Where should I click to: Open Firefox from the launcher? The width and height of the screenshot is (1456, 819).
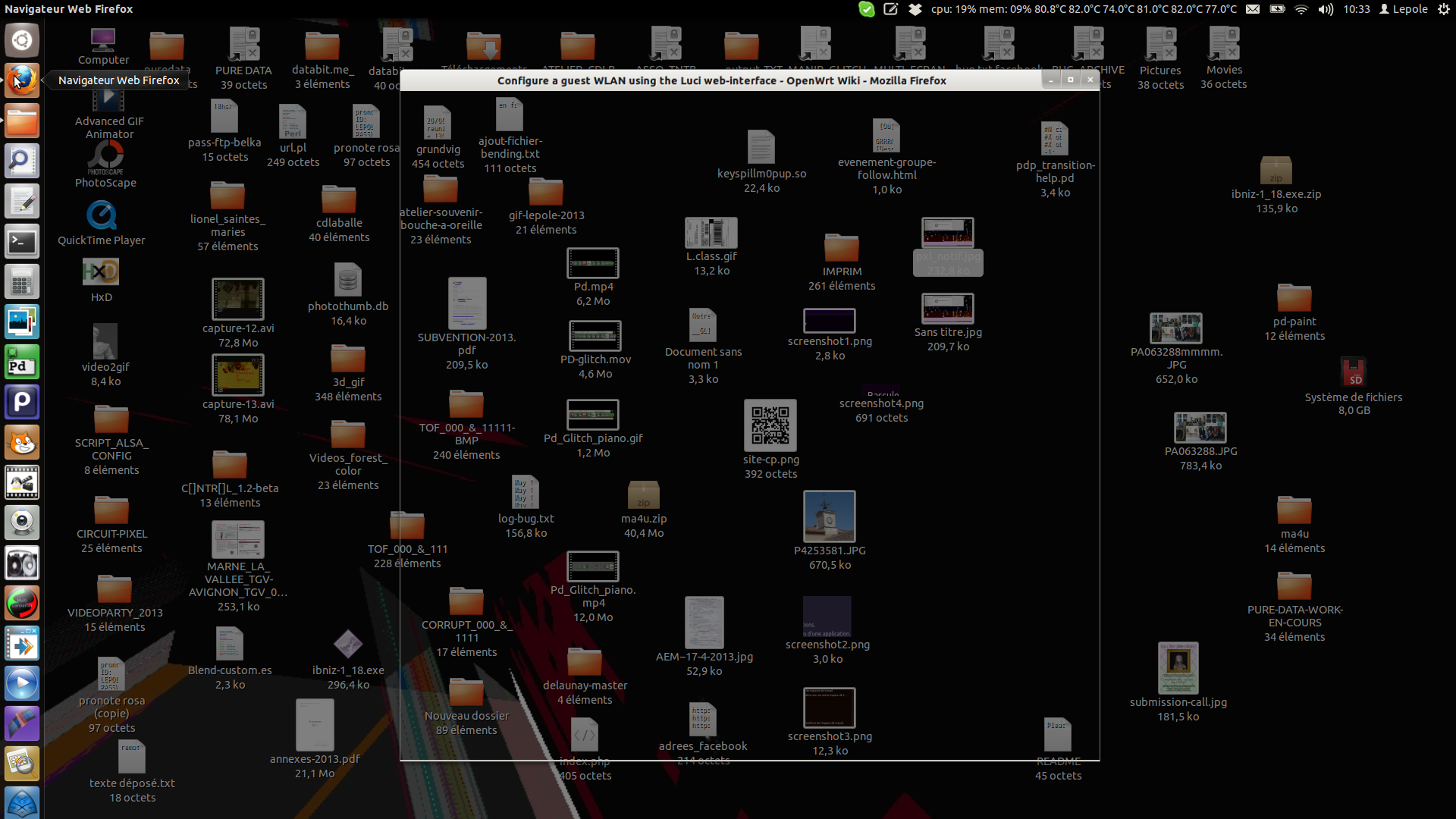[22, 80]
